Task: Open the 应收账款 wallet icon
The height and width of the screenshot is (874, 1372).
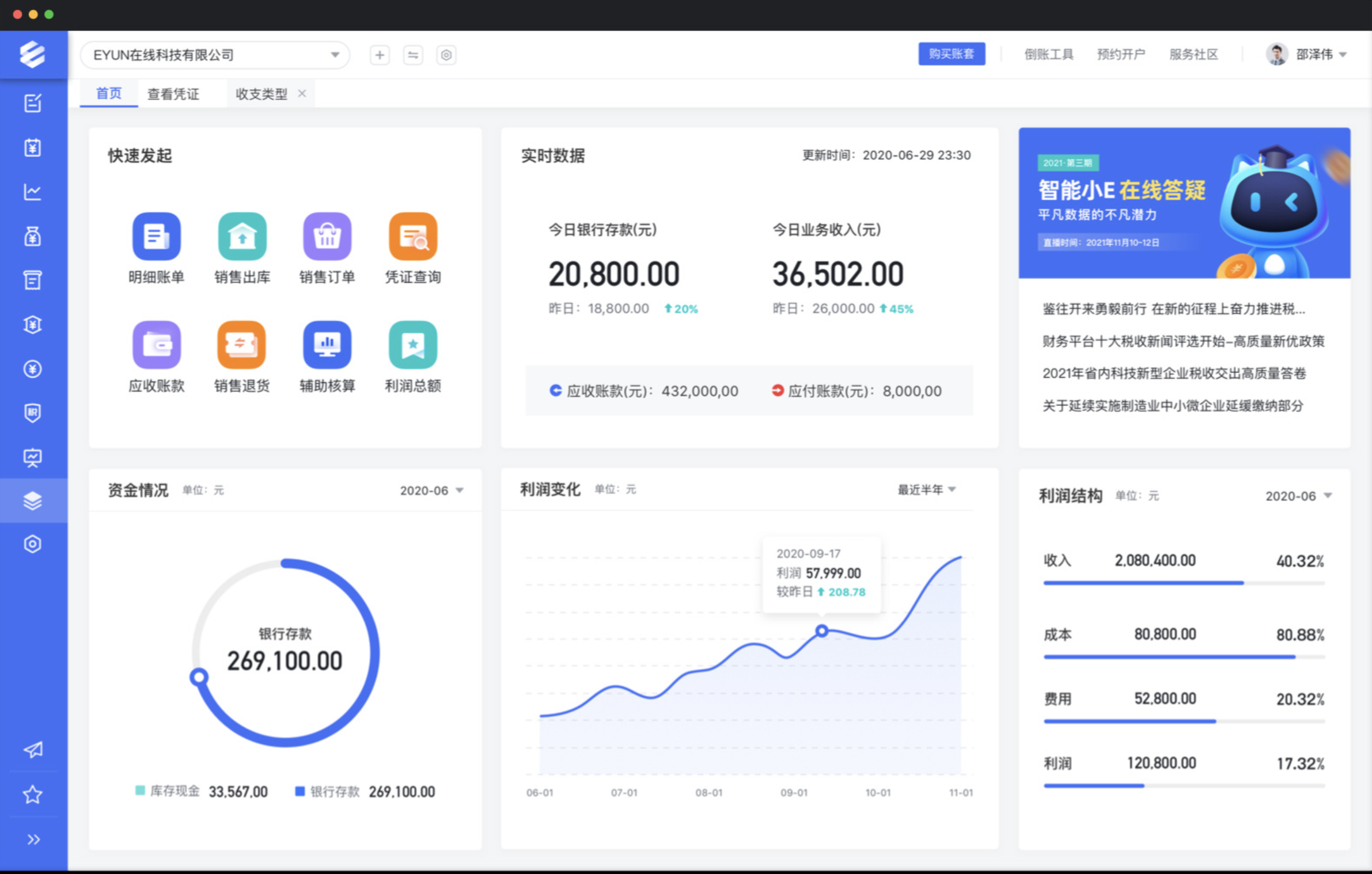Action: click(x=156, y=345)
